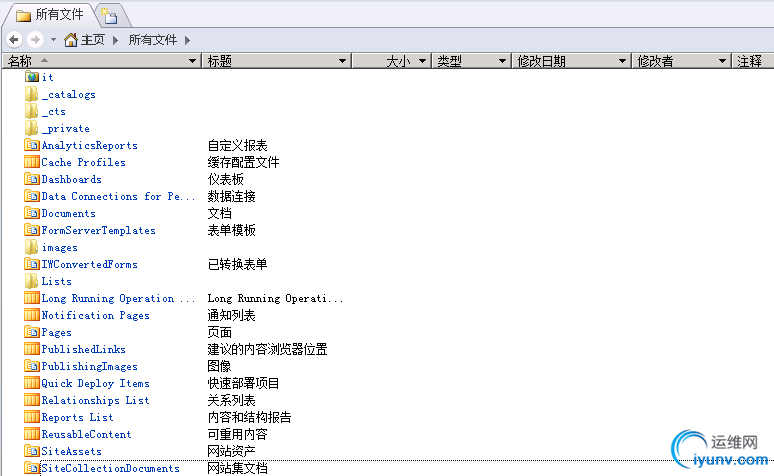Click the Relationships List icon
This screenshot has height=476, width=774.
coord(32,400)
